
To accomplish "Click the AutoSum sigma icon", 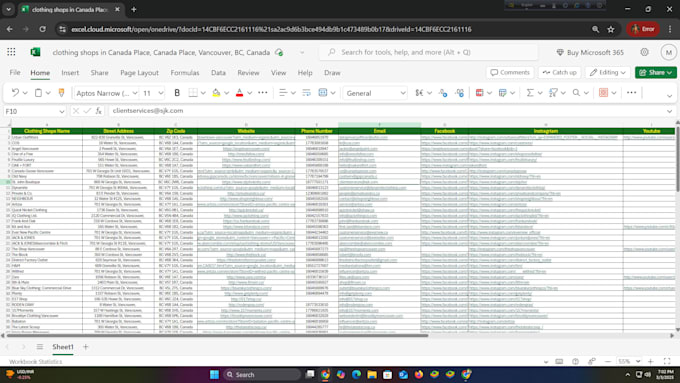I will coord(530,93).
